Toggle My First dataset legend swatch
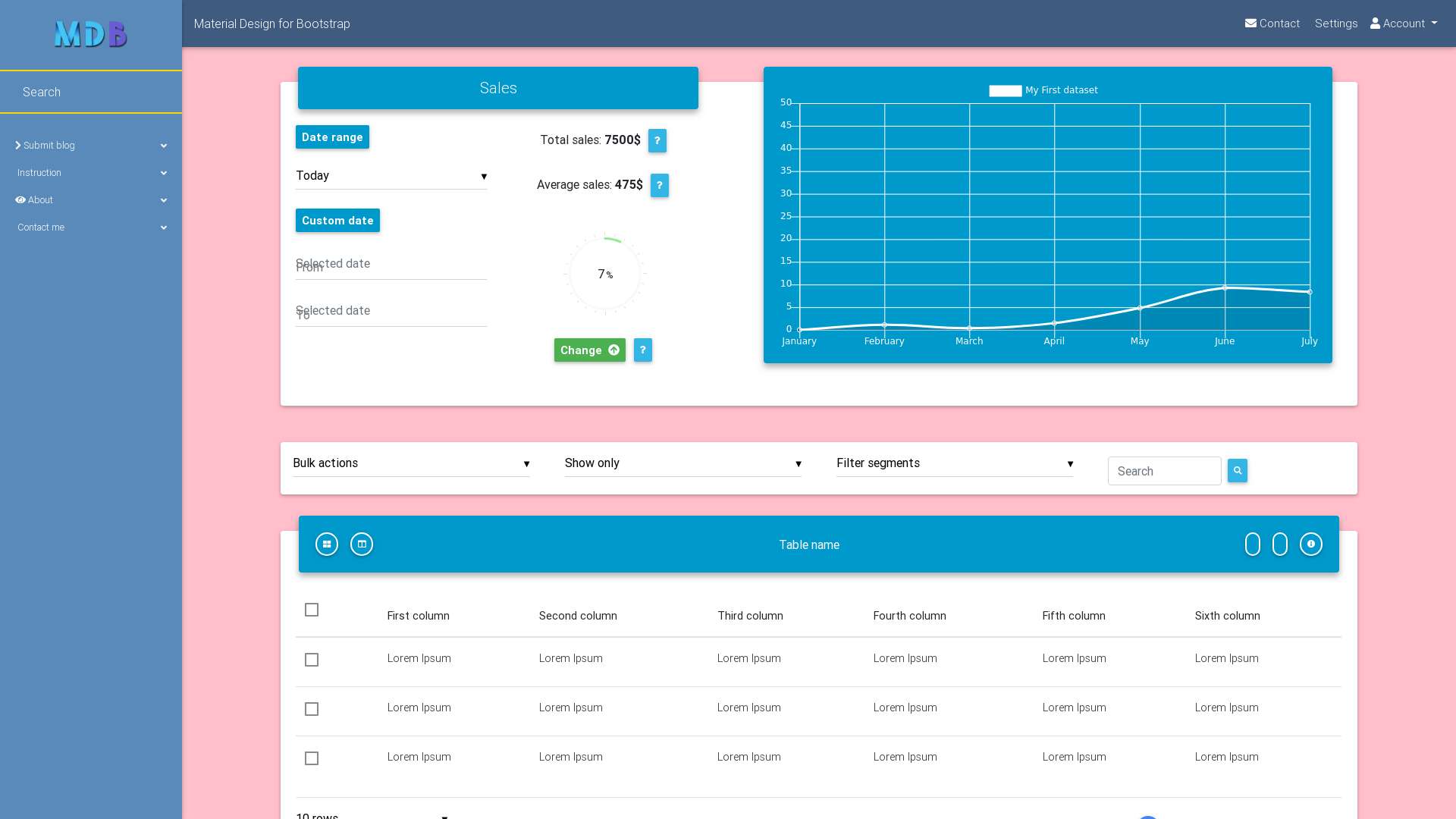Image resolution: width=1456 pixels, height=819 pixels. pyautogui.click(x=1006, y=91)
